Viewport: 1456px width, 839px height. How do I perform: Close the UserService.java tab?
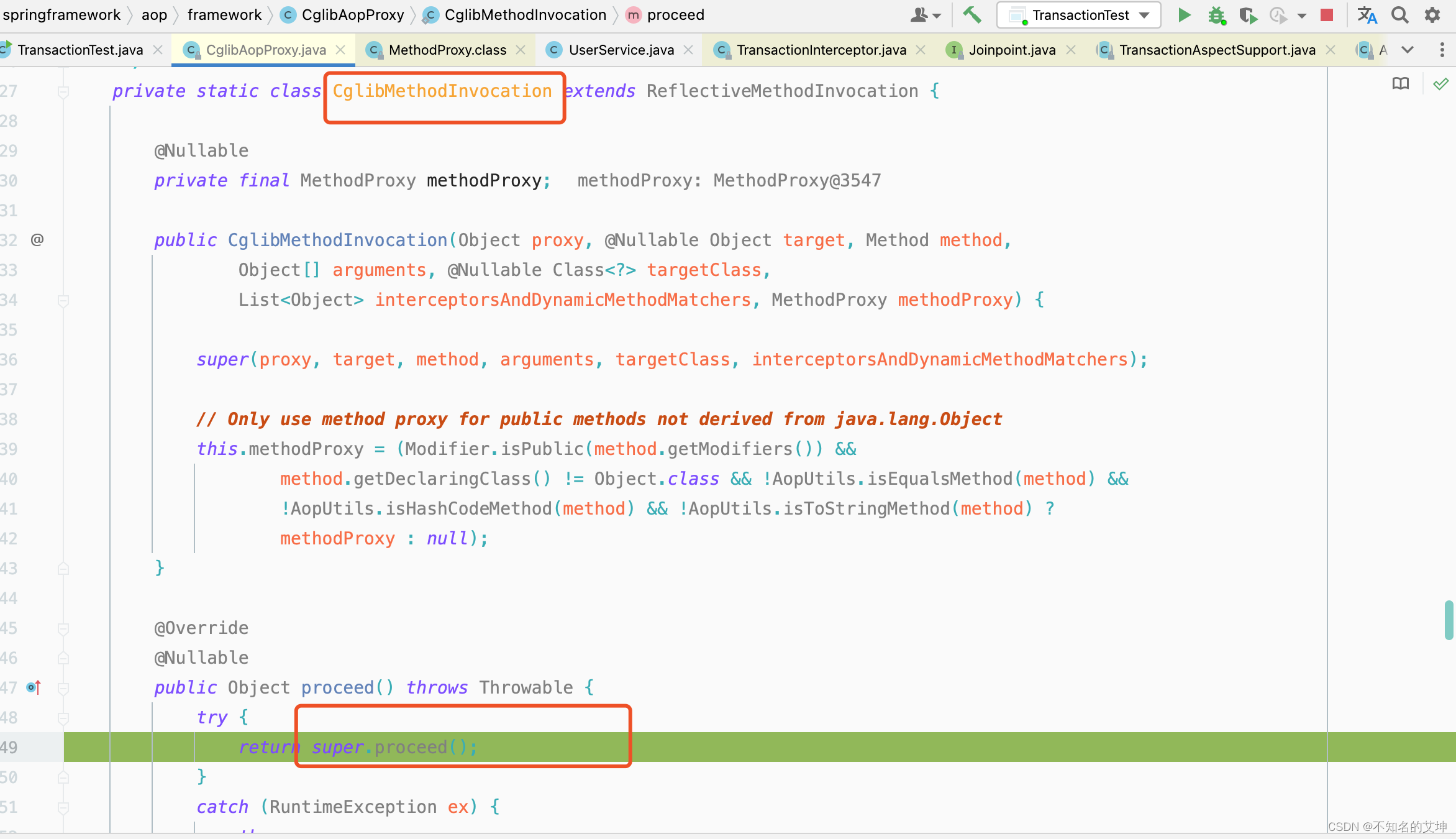[x=688, y=50]
